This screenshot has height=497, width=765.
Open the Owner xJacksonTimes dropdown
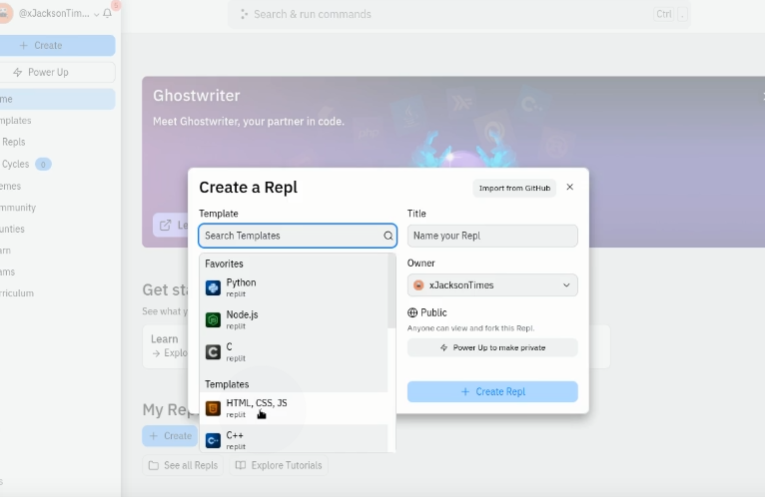(492, 285)
